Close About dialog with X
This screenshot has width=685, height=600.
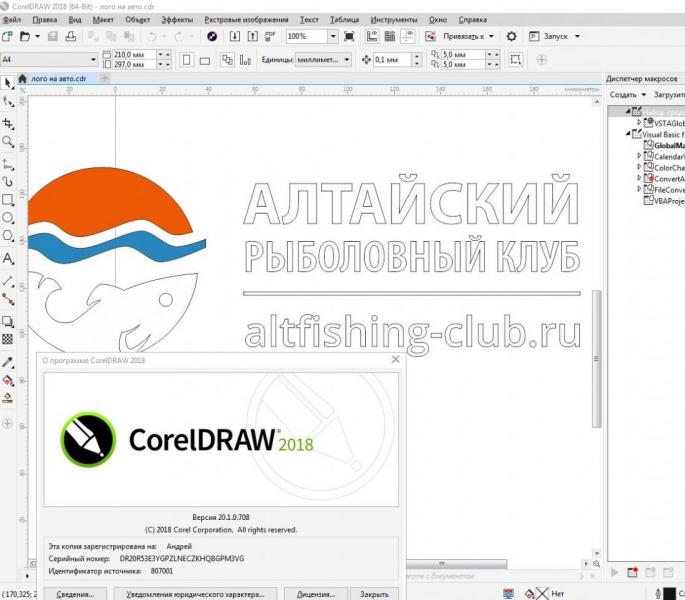click(x=395, y=359)
